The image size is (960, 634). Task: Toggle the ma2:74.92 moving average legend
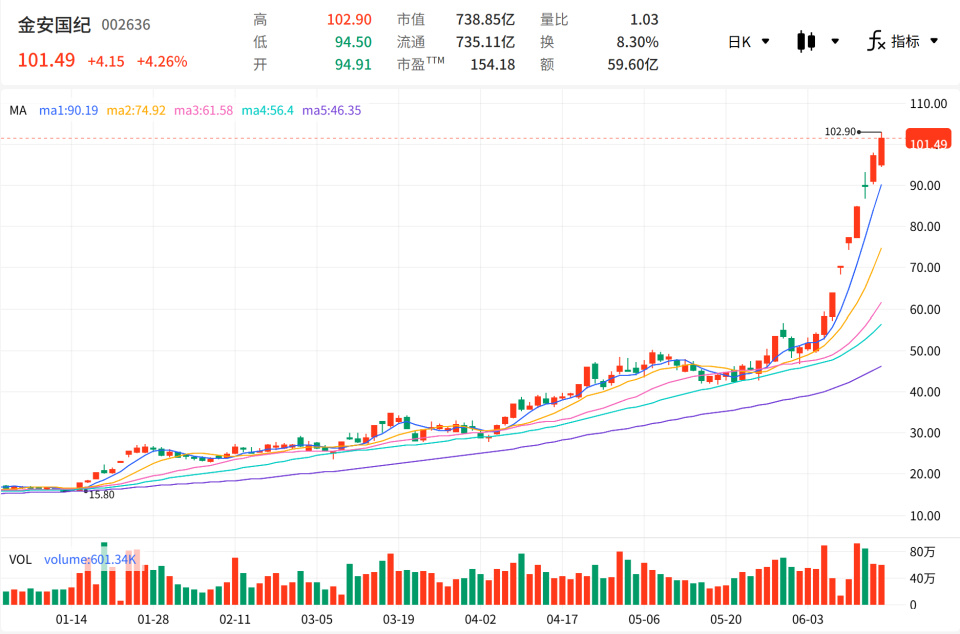[x=136, y=111]
